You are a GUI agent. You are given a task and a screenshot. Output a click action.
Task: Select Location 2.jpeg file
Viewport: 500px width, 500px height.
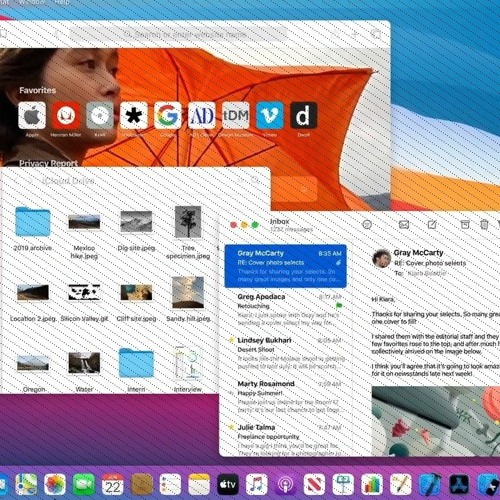(x=33, y=292)
